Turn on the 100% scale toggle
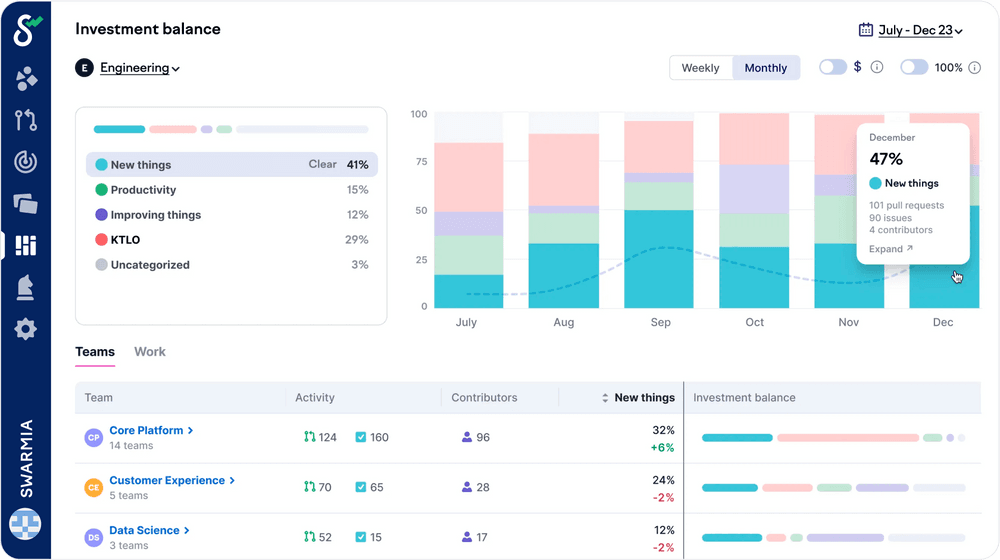The width and height of the screenshot is (1000, 560). pos(914,68)
